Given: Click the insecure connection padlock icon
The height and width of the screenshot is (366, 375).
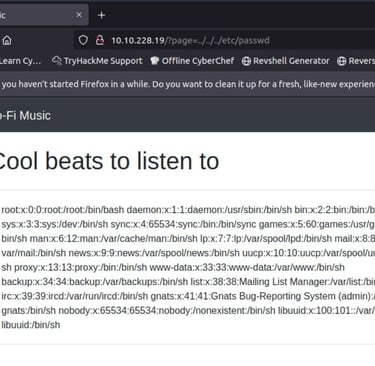Looking at the screenshot, I should (x=100, y=40).
